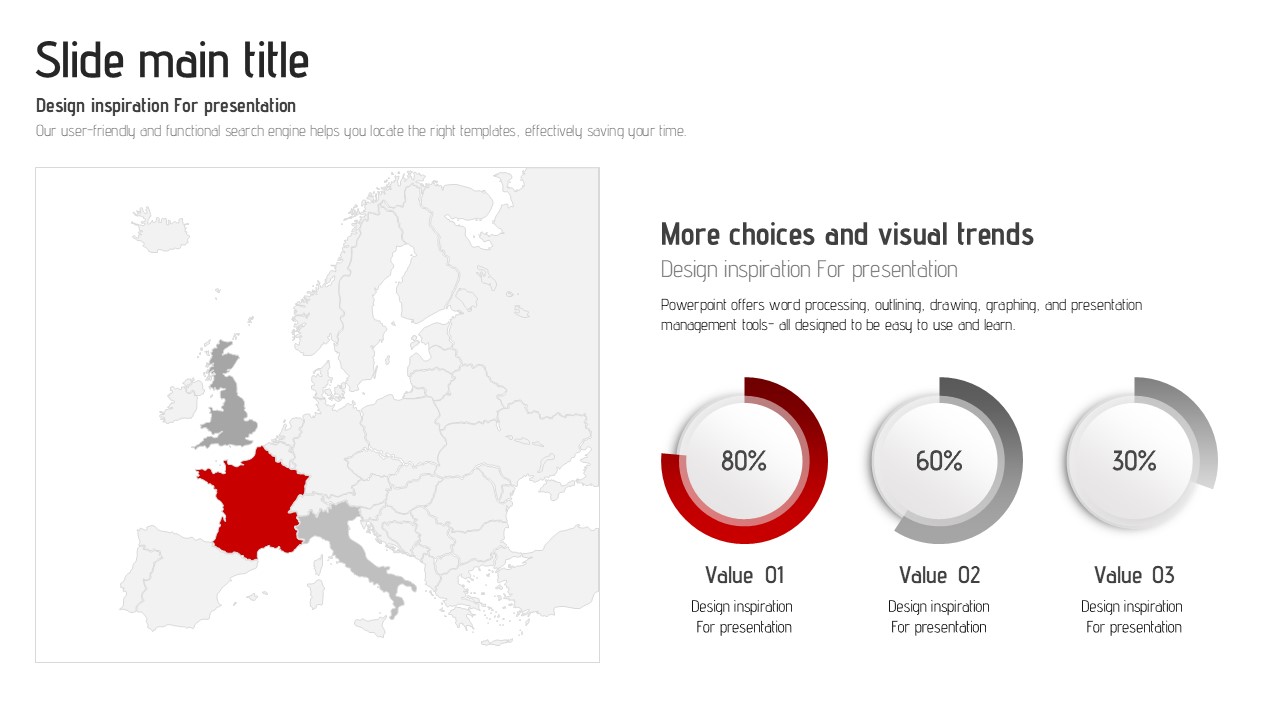Click Iceland on the Europe map
The width and height of the screenshot is (1280, 720).
[x=159, y=231]
